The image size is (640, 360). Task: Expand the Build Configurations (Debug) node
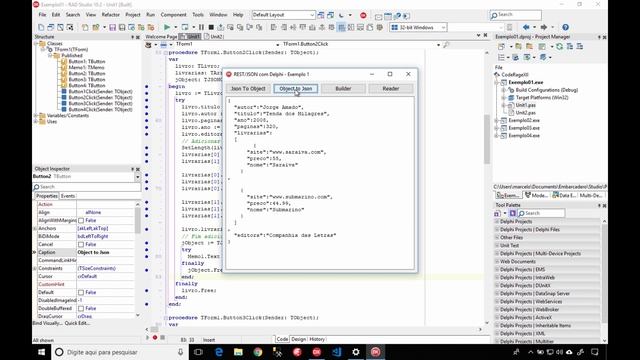504,90
